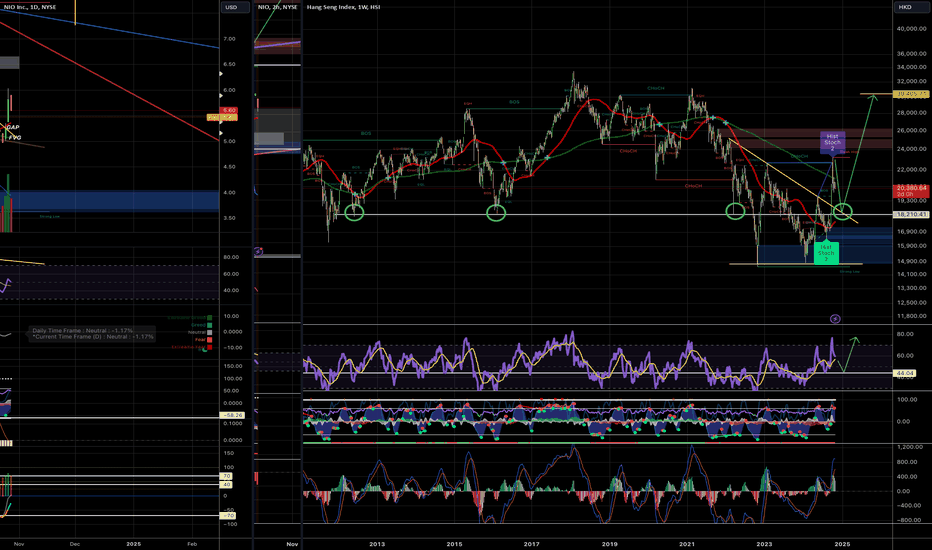Click the Daily Time Frame Neutral tooltip
932x550 pixels.
(92, 334)
